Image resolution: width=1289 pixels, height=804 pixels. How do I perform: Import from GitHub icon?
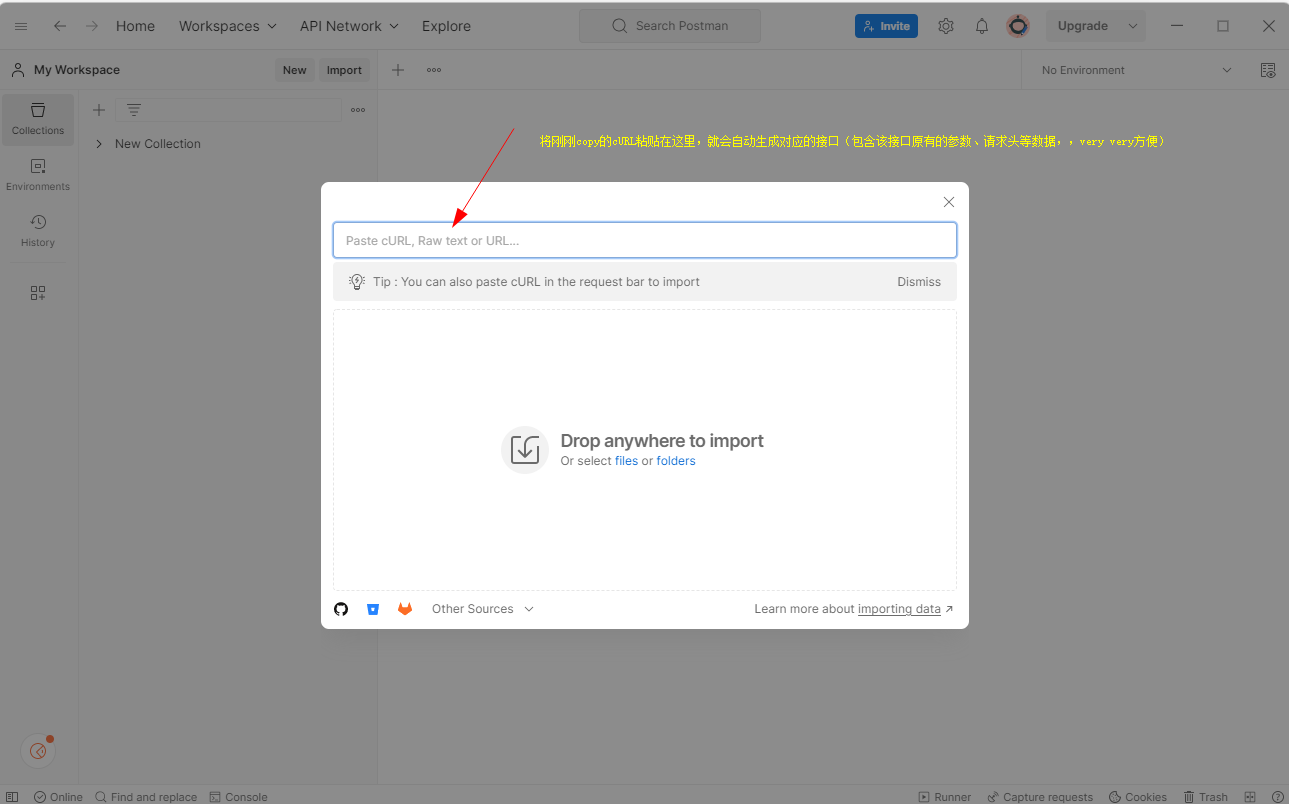(x=341, y=609)
